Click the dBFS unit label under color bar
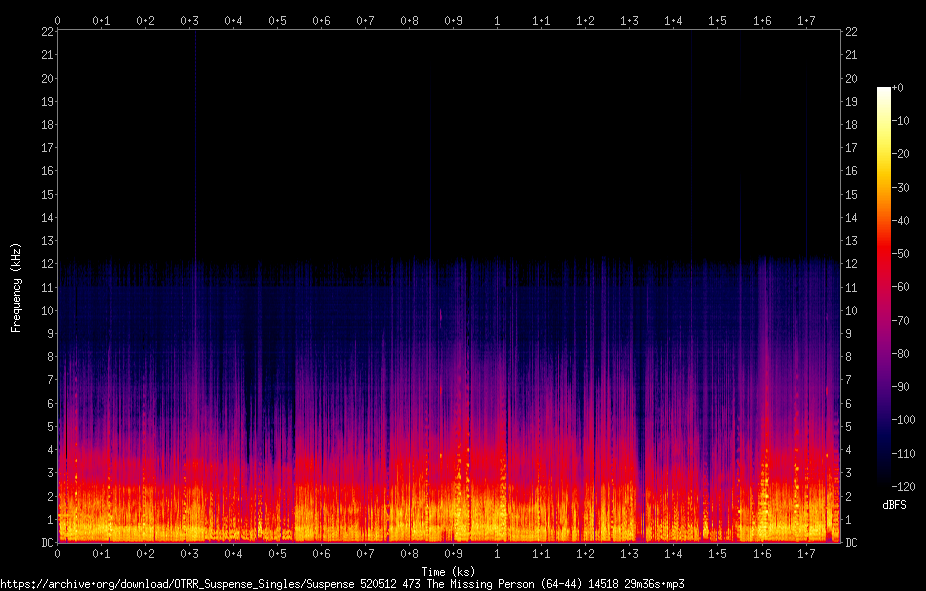Image resolution: width=926 pixels, height=591 pixels. pos(894,505)
